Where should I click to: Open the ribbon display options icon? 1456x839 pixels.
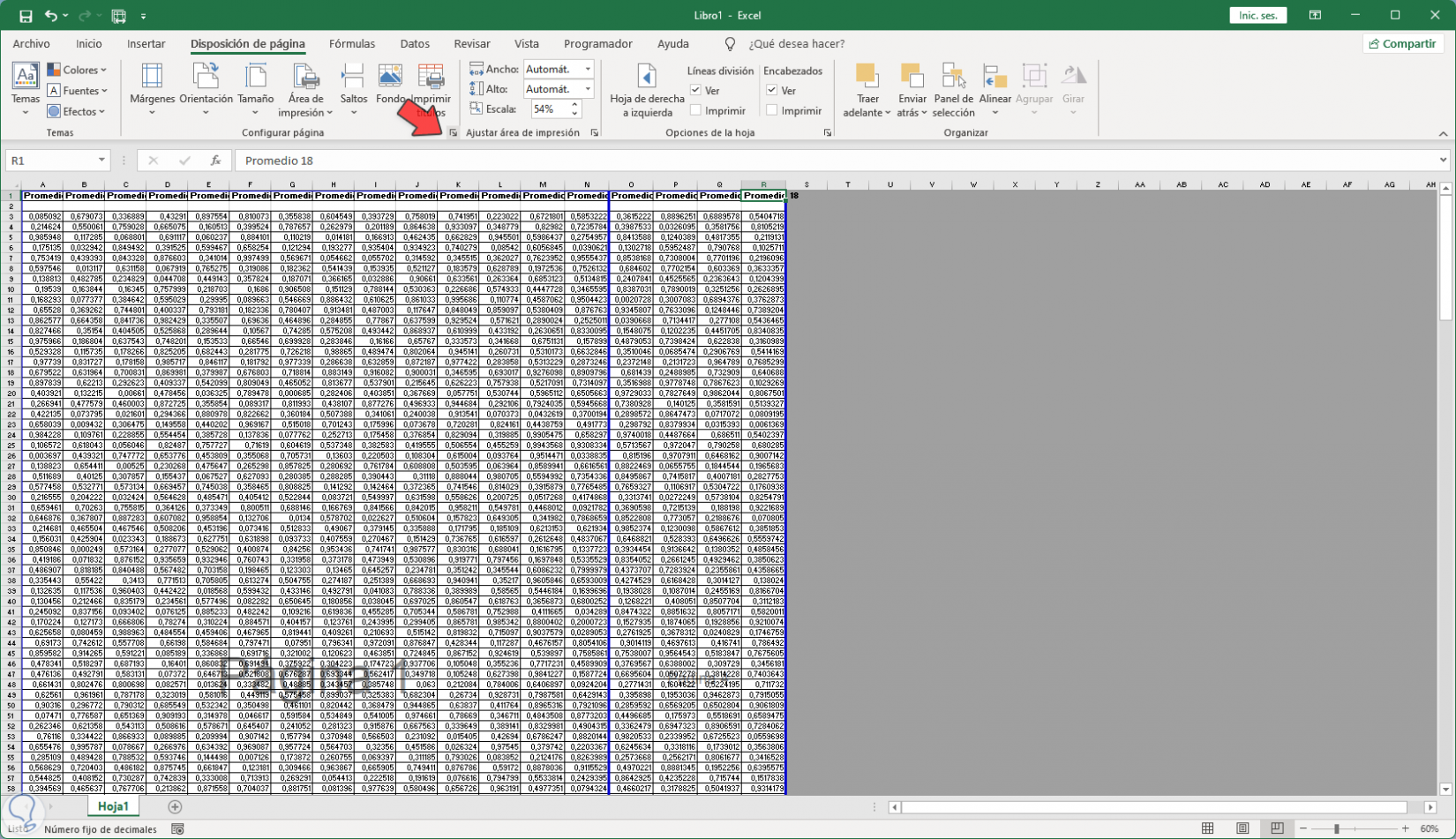pyautogui.click(x=1316, y=16)
